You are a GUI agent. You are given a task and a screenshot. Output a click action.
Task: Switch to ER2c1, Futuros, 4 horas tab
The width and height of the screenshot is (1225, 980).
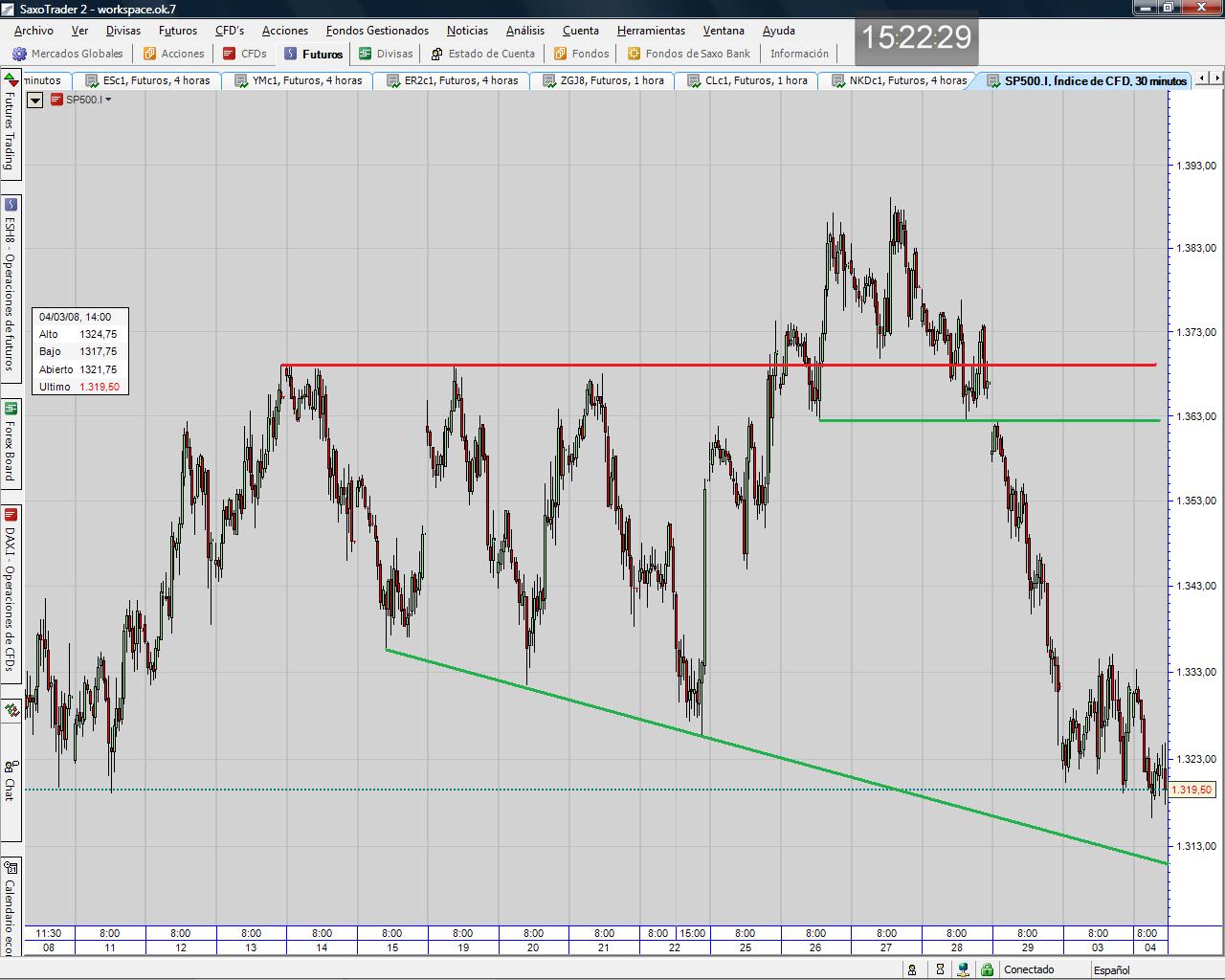(453, 80)
